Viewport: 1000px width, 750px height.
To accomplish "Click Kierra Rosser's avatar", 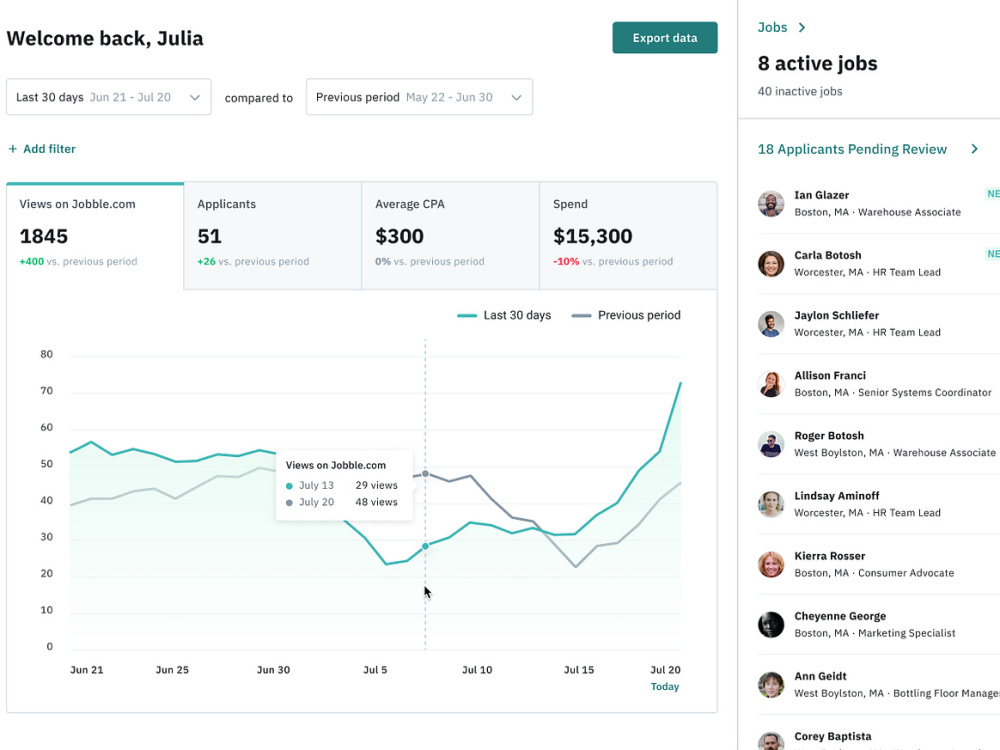I will [771, 564].
